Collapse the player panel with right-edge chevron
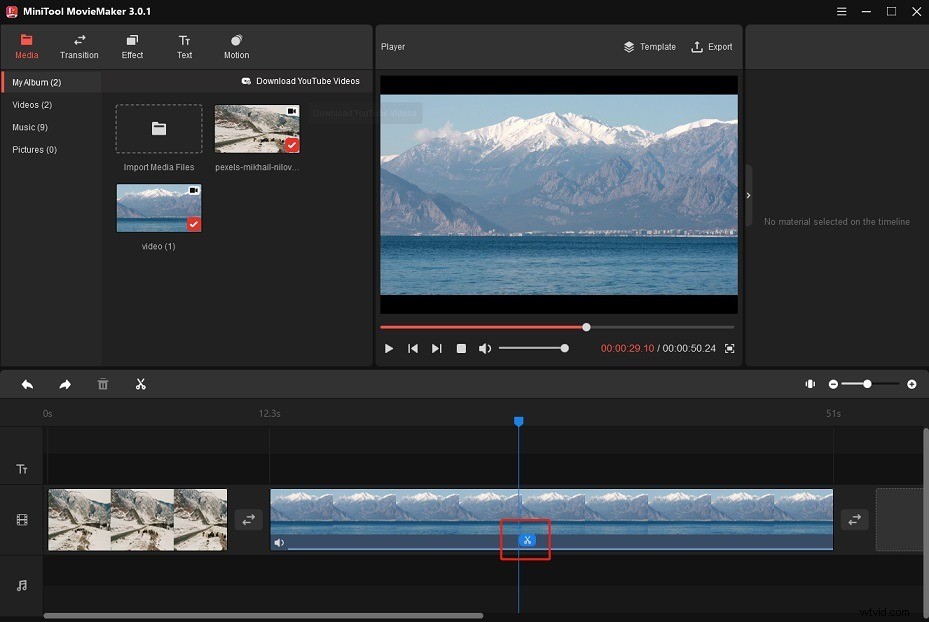This screenshot has width=929, height=622. coord(748,196)
